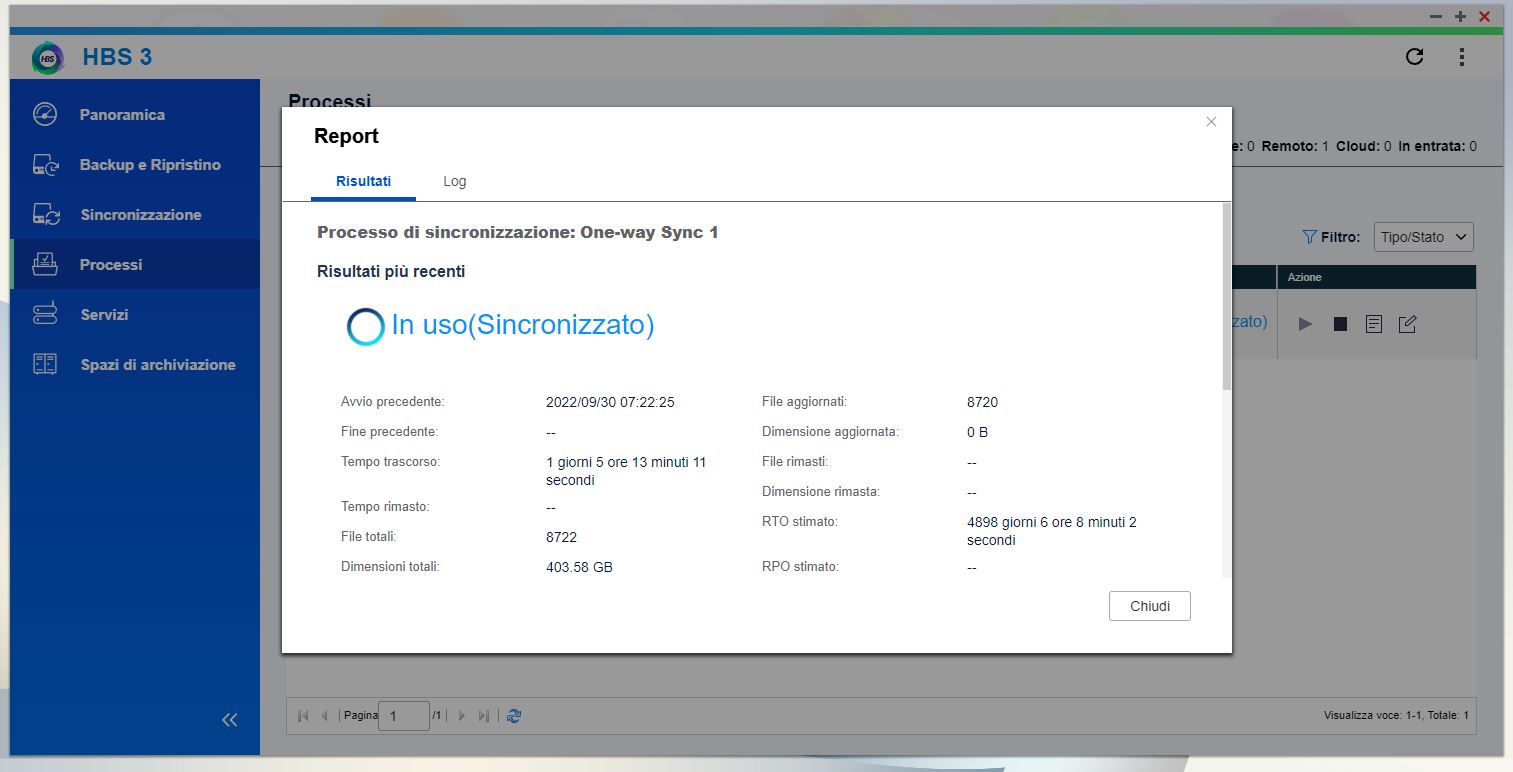This screenshot has height=772, width=1513.
Task: Go to Backup e Ripristino section
Action: coord(150,165)
